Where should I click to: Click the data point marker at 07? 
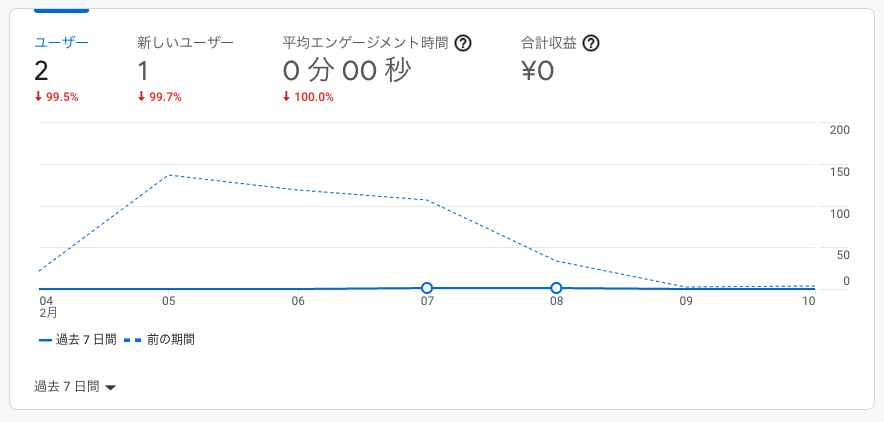[427, 288]
